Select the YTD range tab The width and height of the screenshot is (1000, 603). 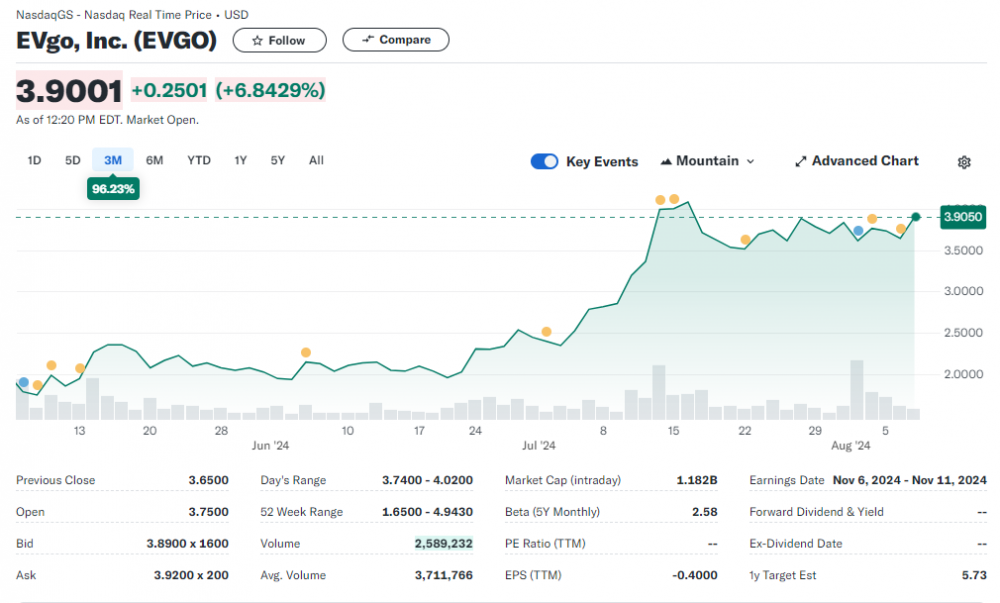click(199, 160)
